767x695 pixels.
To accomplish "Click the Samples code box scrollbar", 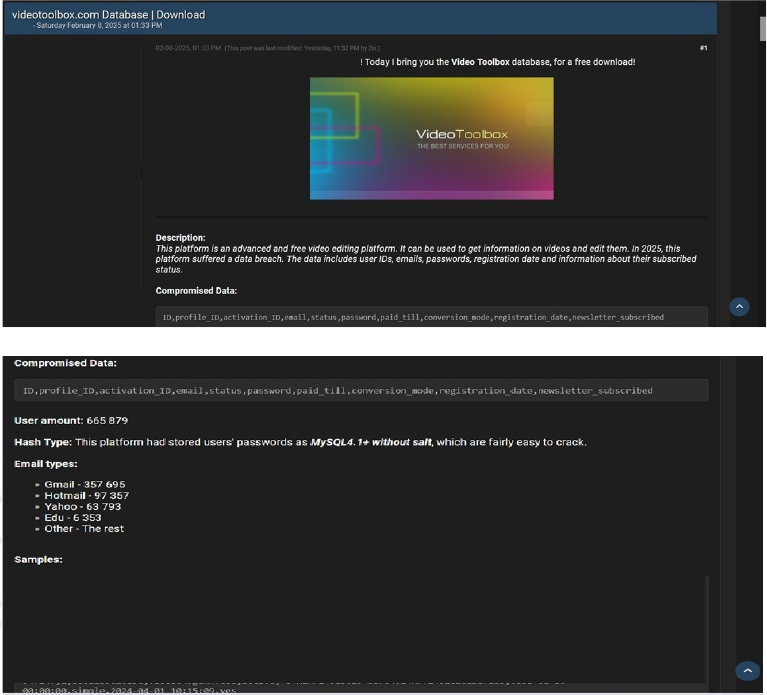I will [706, 628].
